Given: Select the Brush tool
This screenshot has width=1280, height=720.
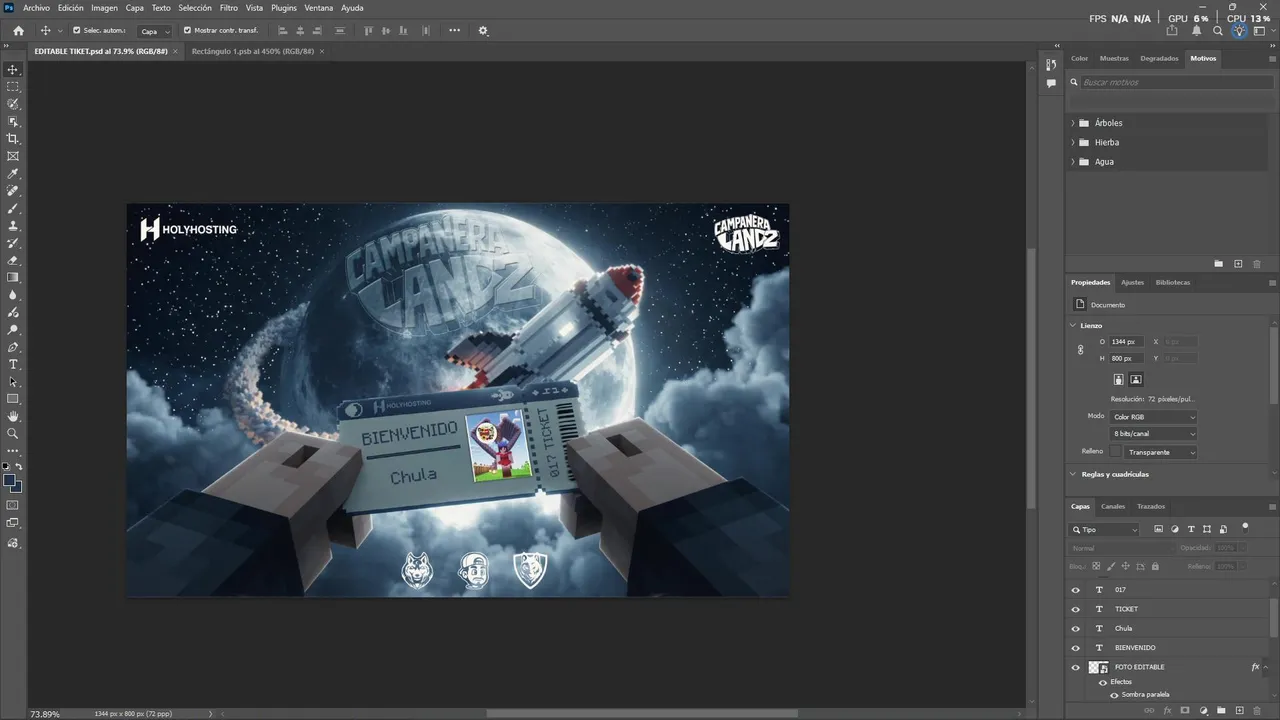Looking at the screenshot, I should (13, 208).
